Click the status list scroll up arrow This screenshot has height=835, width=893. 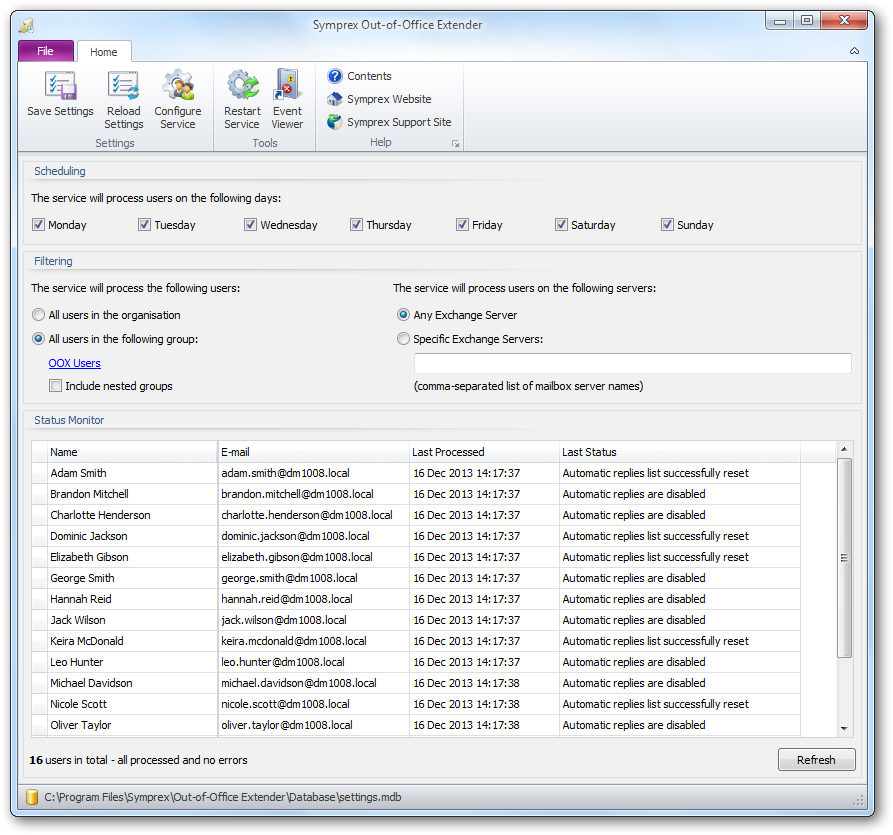[844, 449]
